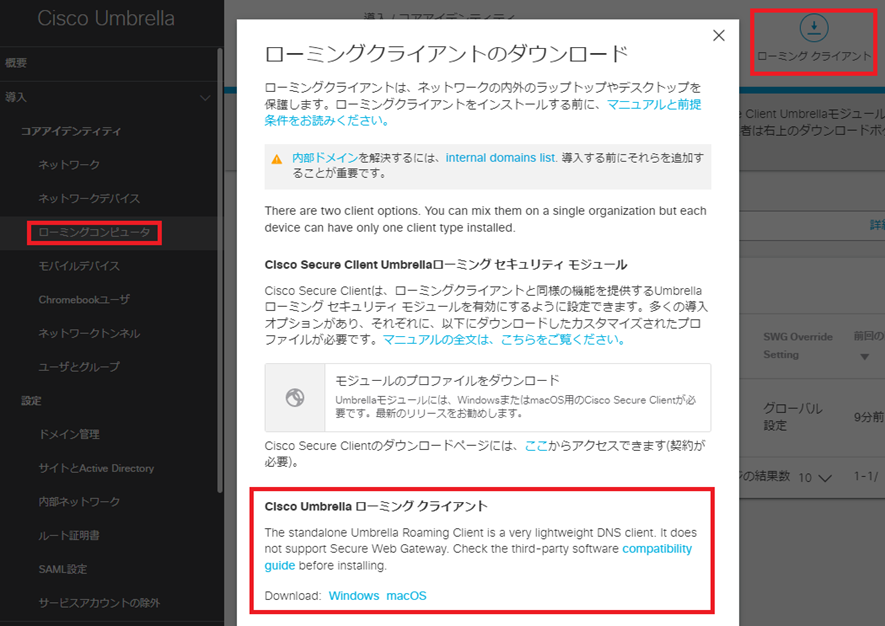
Task: Open ネットワーク in the sidebar
Action: (x=69, y=165)
